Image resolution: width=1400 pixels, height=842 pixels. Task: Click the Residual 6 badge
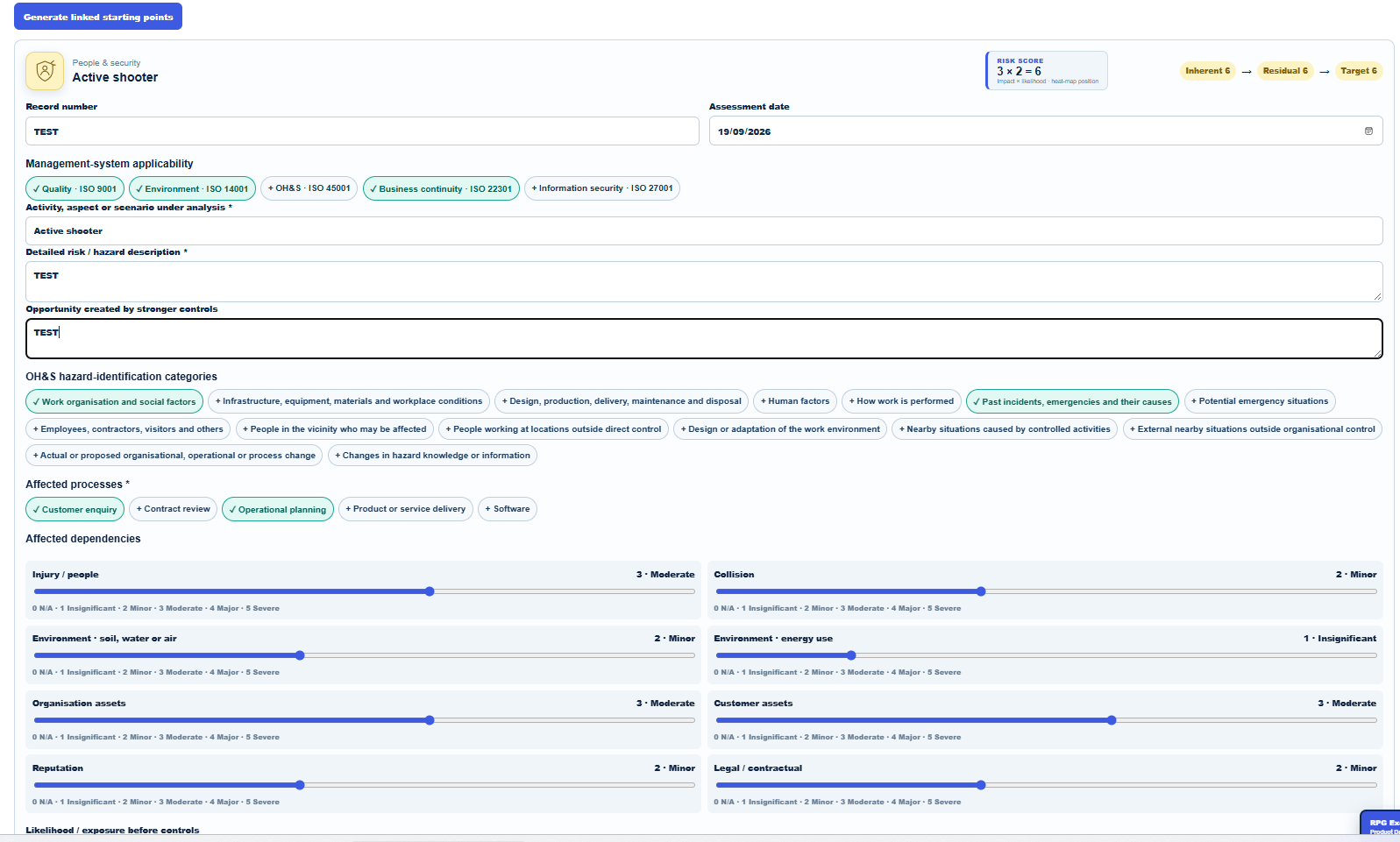(x=1285, y=71)
